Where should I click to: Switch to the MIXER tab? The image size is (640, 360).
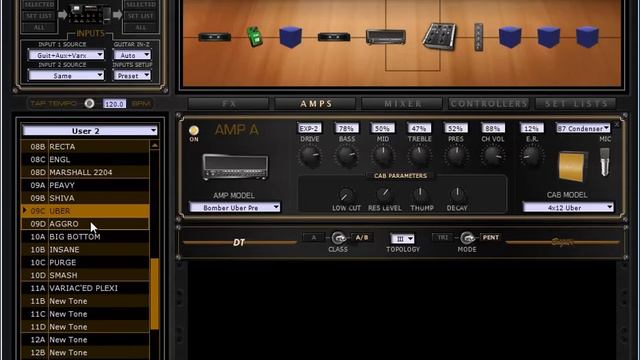point(402,104)
